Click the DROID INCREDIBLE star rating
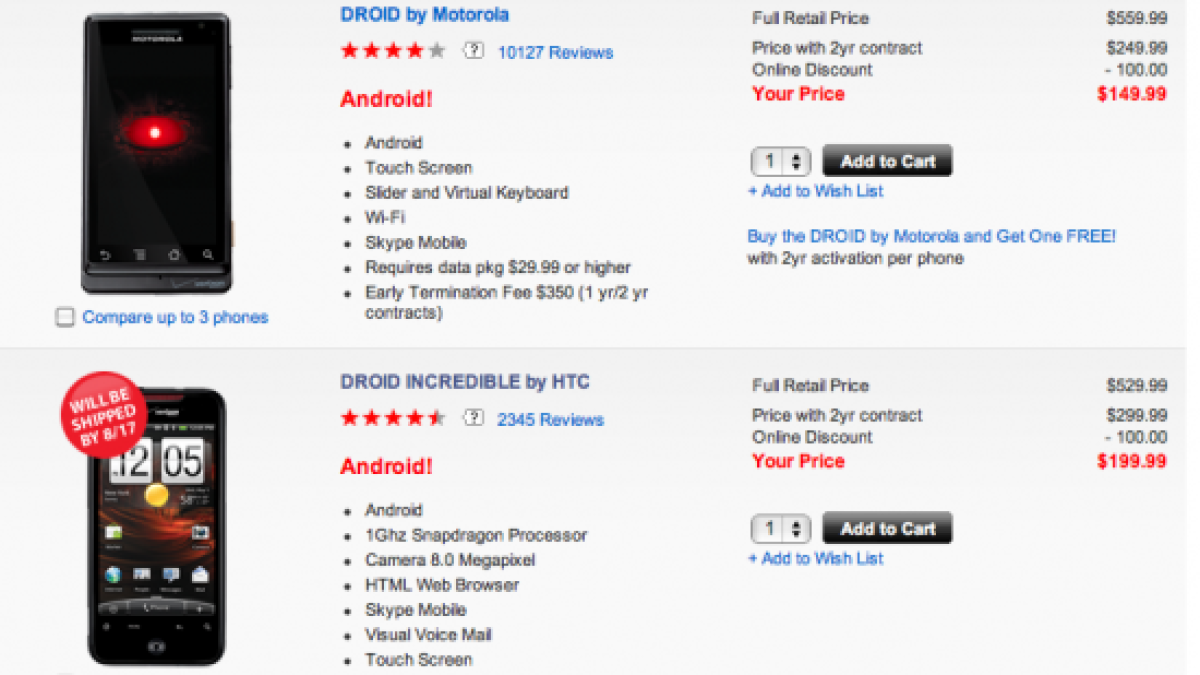The image size is (1200, 675). pyautogui.click(x=393, y=419)
